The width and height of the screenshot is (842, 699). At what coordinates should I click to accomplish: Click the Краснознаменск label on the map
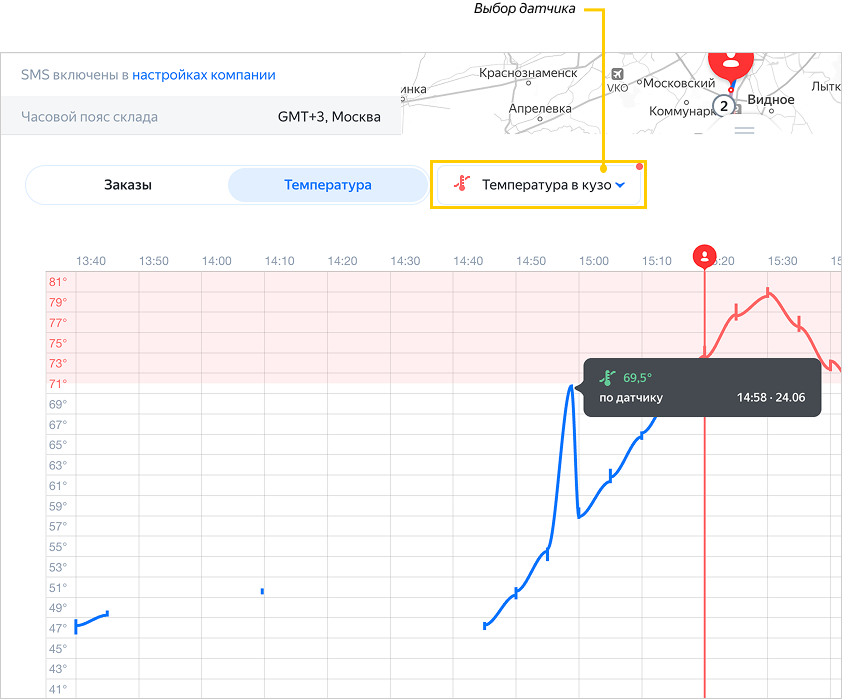pos(528,73)
